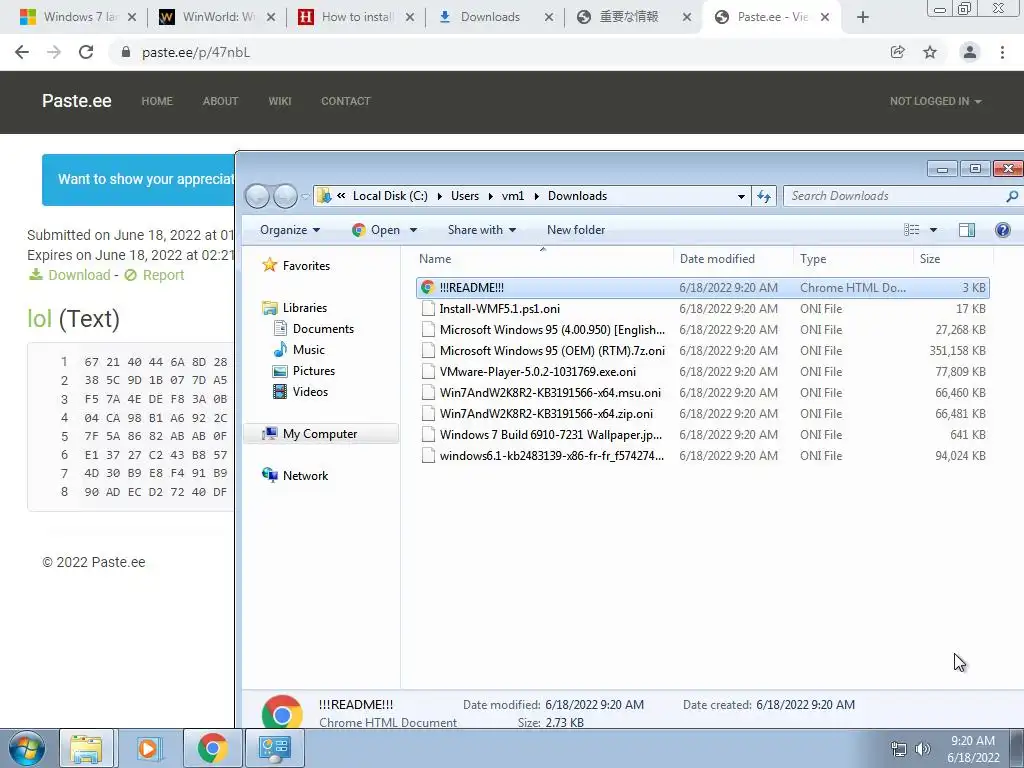This screenshot has width=1024, height=768.
Task: Open a new Chrome tab
Action: 863,17
